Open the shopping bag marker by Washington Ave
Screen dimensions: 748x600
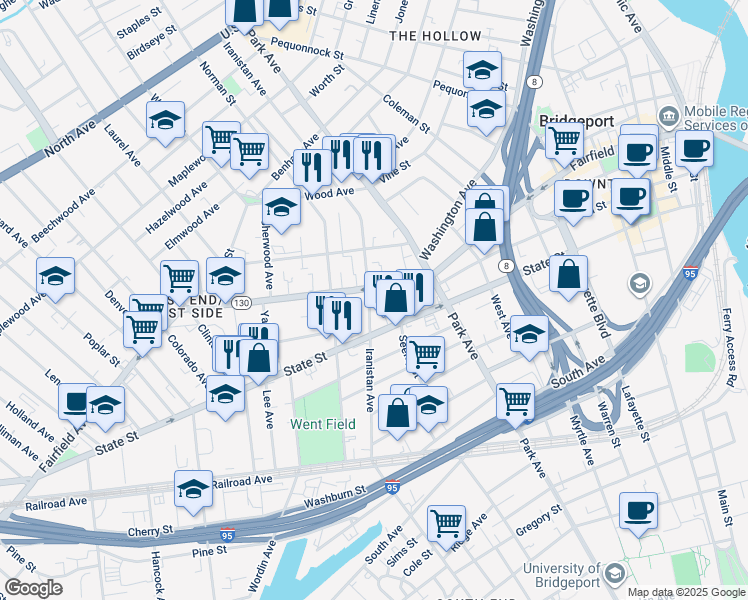point(485,231)
